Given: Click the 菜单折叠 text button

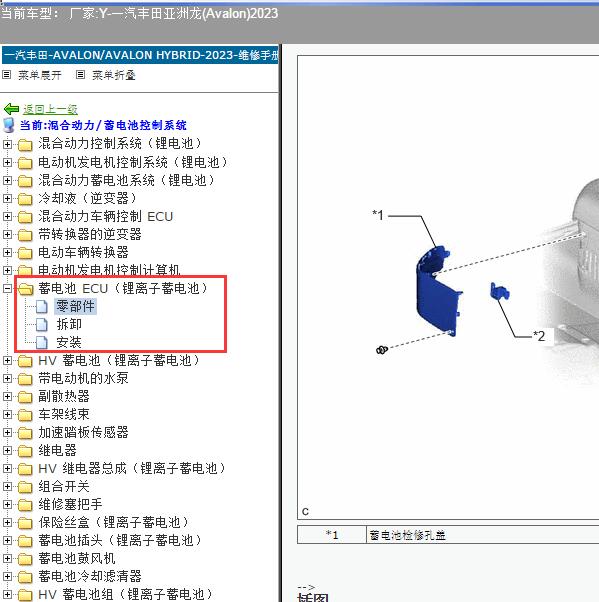Looking at the screenshot, I should (114, 75).
